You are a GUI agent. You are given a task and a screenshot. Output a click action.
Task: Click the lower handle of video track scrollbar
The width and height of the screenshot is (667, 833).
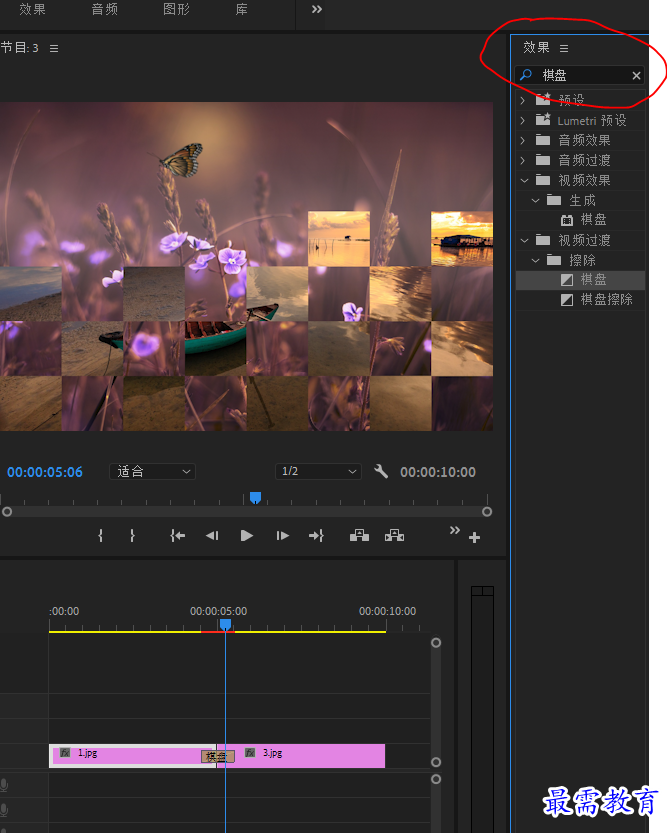pos(436,762)
